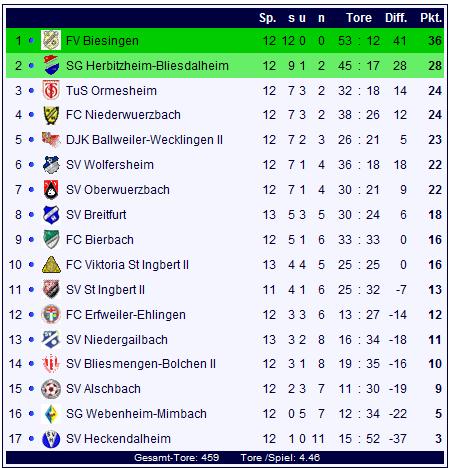Click the FC Viktoria St Ingbert II triangle logo

pos(51,265)
